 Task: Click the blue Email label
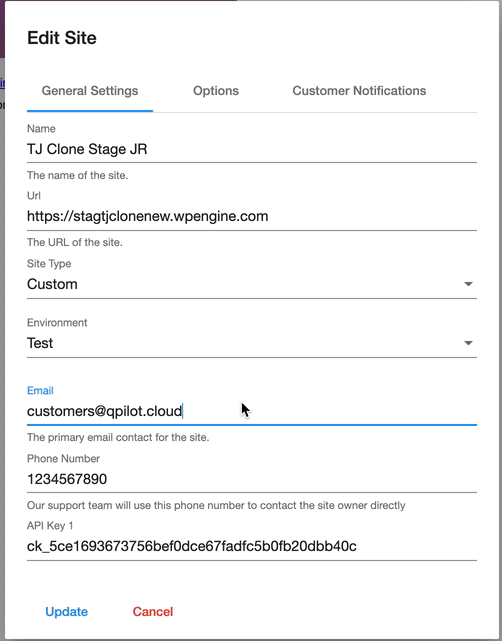pos(40,390)
